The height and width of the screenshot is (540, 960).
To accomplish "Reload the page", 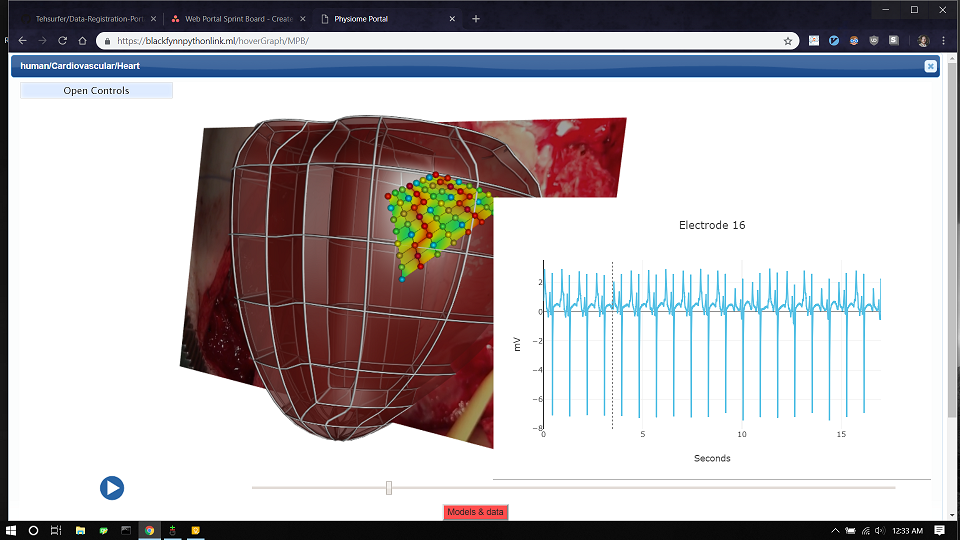I will coord(62,41).
